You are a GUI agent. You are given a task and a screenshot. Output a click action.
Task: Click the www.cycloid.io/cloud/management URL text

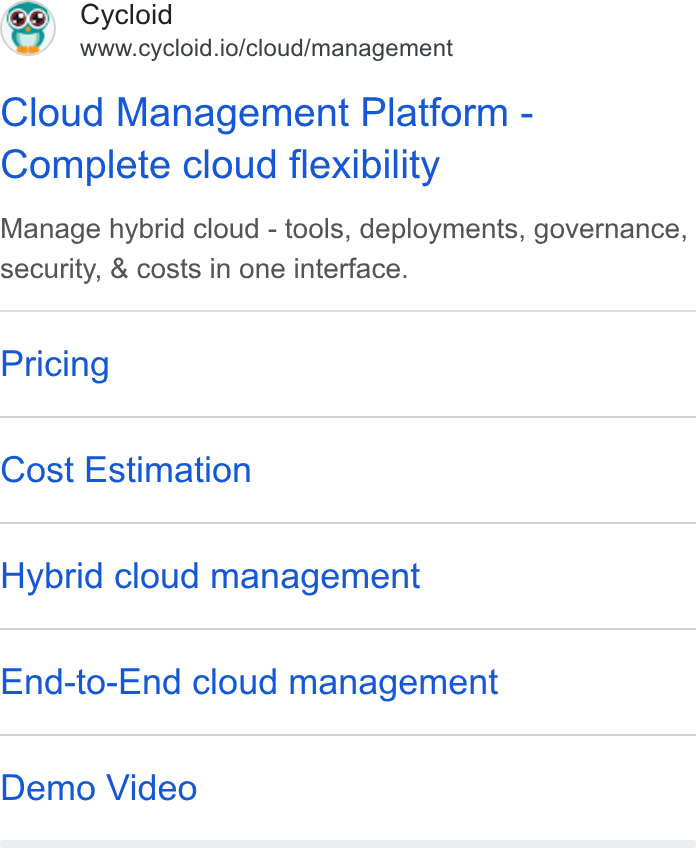tap(266, 49)
